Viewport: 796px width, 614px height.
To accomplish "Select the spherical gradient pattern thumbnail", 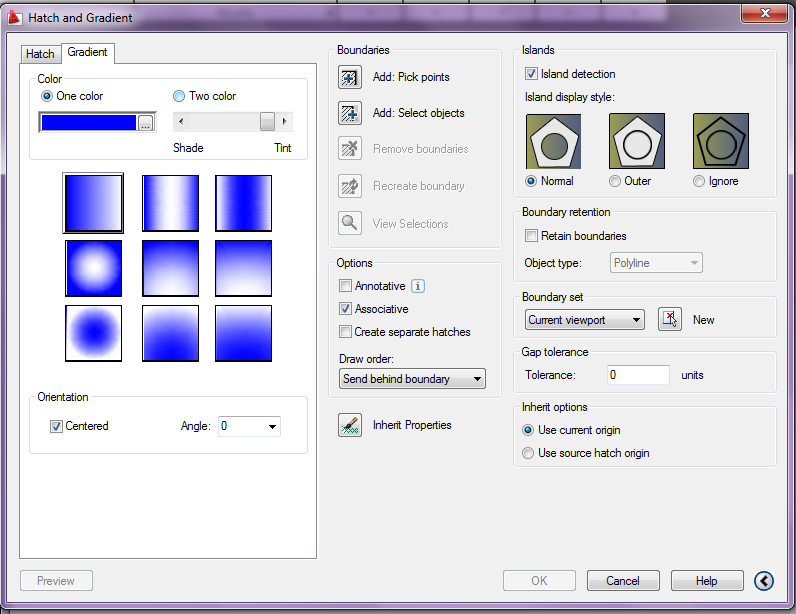I will coord(93,268).
